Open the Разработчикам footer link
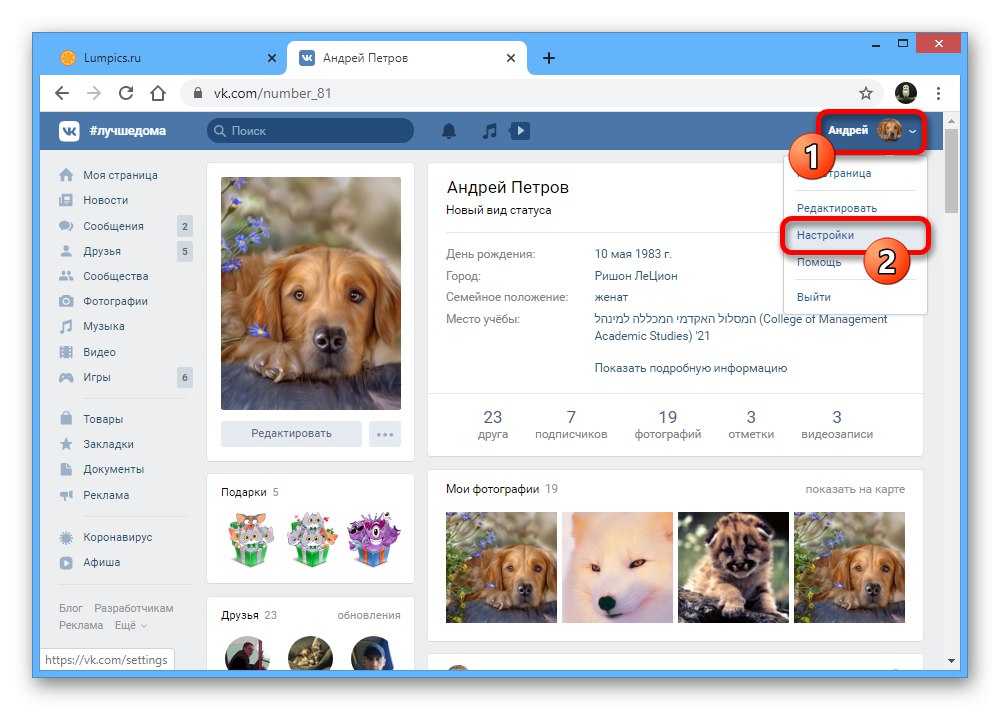 pos(134,609)
